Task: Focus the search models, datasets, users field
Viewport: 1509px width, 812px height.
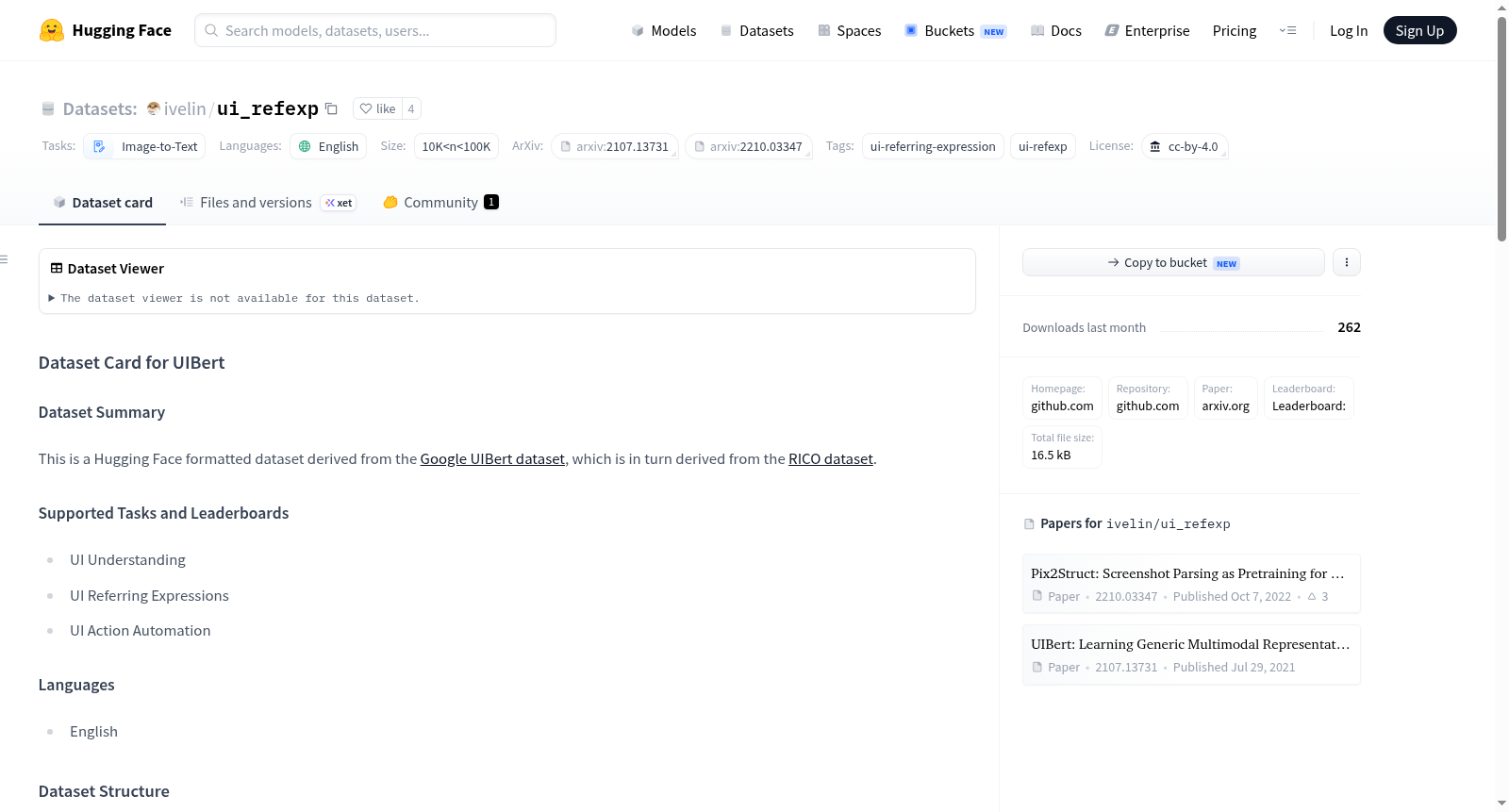Action: point(375,30)
